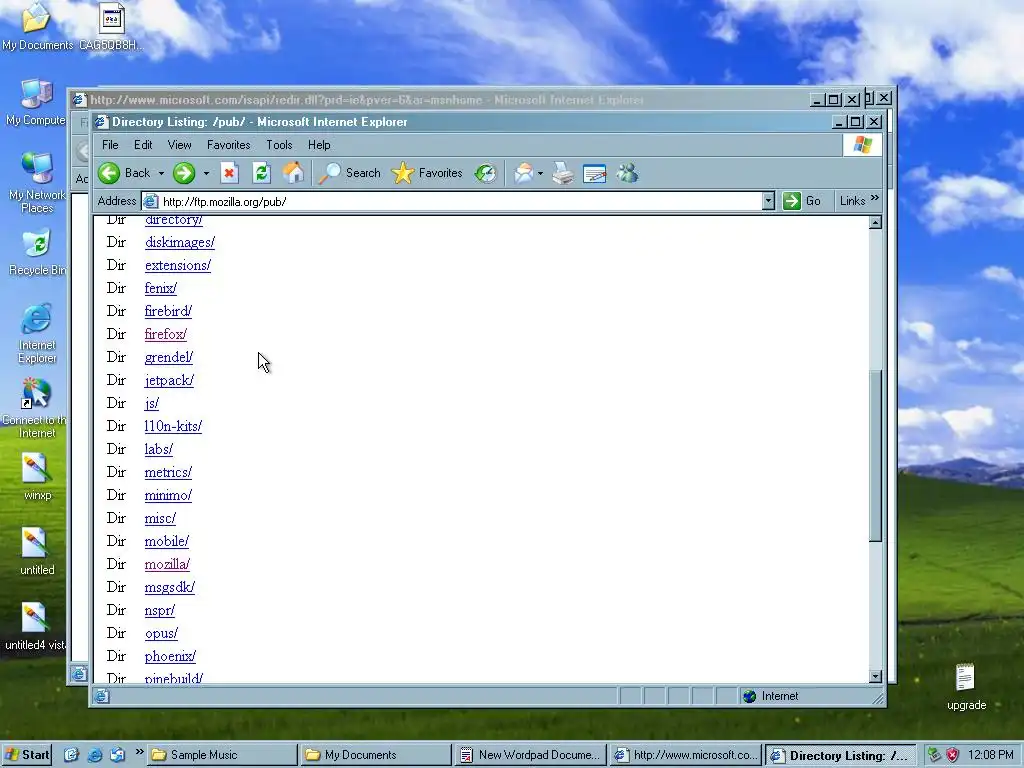This screenshot has height=768, width=1024.
Task: Click the Refresh page icon
Action: (261, 173)
